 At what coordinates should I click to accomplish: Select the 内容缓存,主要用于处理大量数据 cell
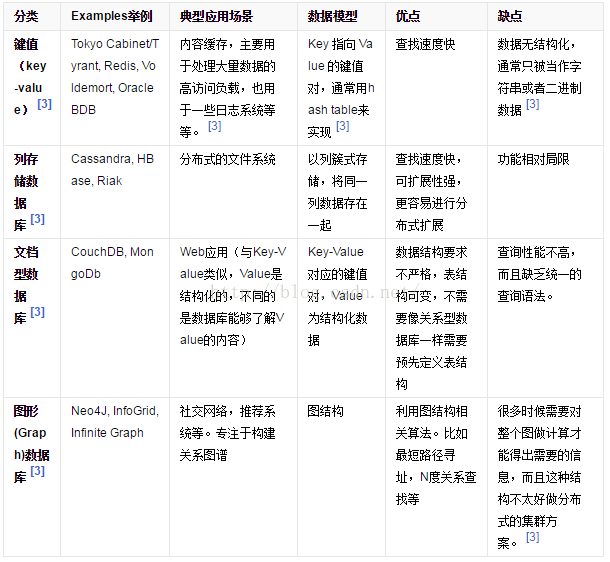pyautogui.click(x=233, y=88)
